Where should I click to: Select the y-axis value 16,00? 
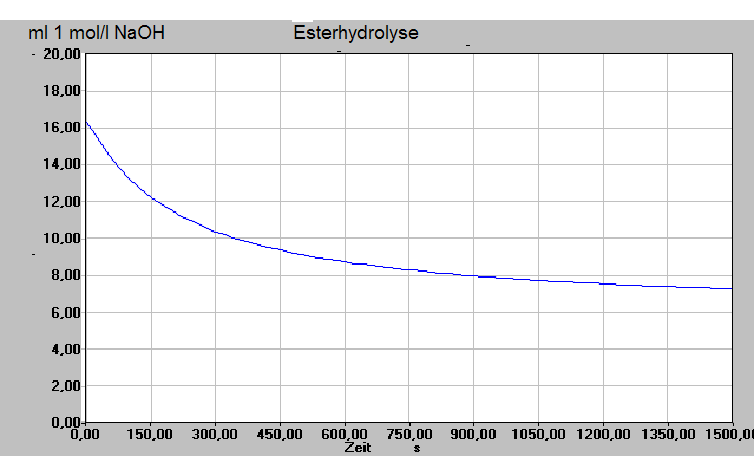click(62, 127)
